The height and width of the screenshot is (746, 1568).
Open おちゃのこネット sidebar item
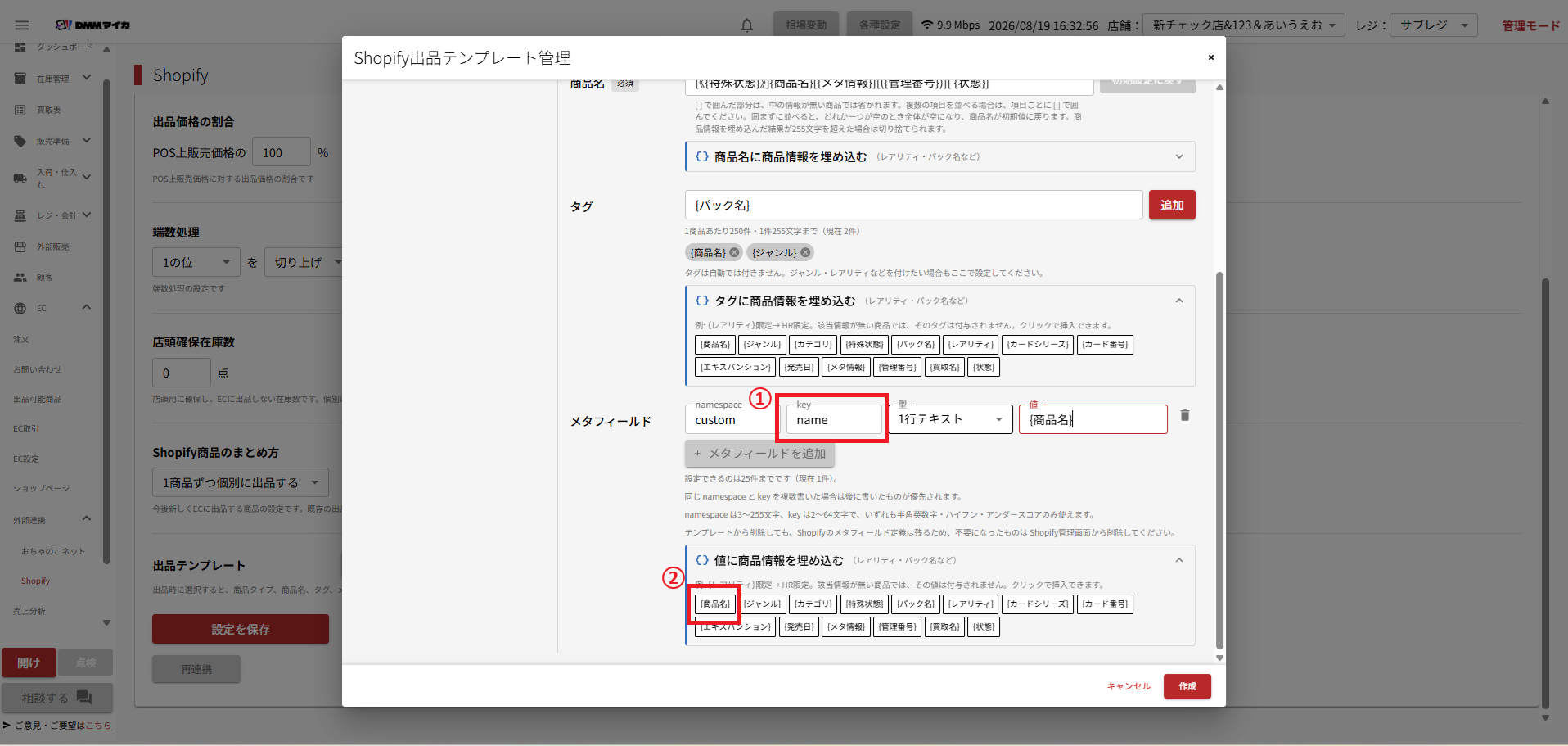[x=53, y=551]
